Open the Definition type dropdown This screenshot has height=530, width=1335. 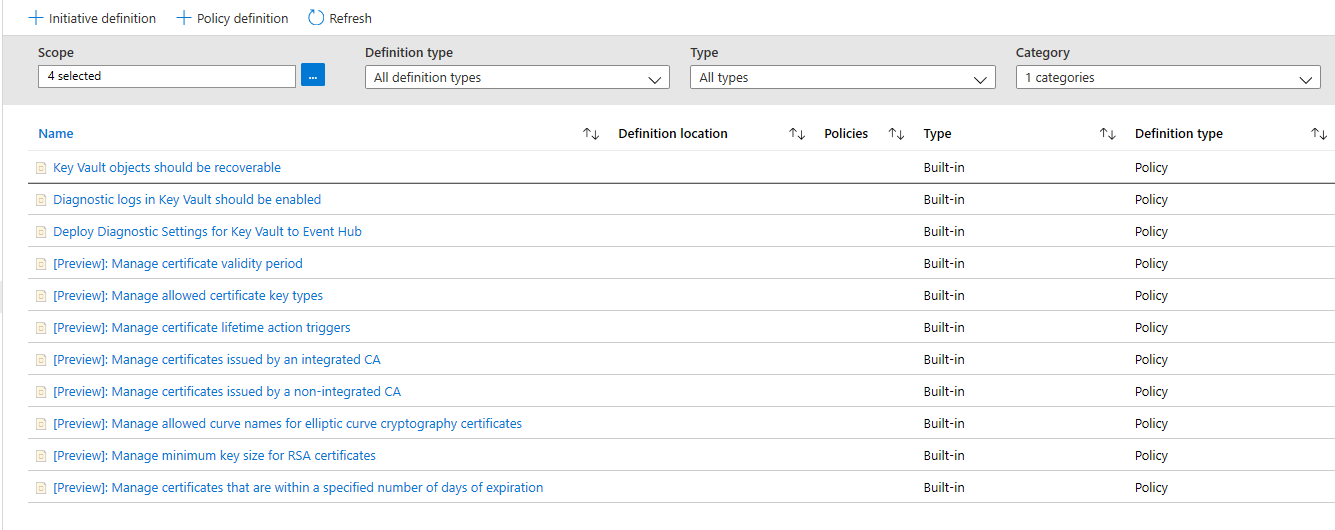click(x=517, y=78)
